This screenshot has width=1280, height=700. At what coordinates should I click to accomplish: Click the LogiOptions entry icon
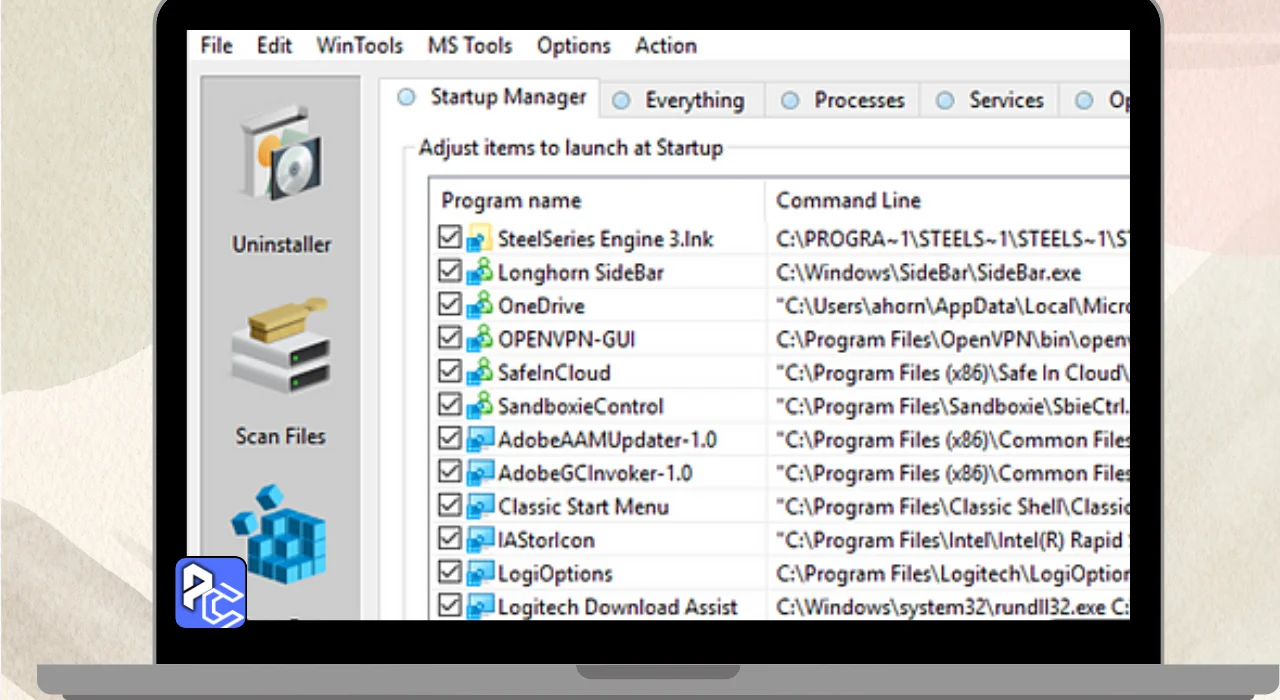pos(480,573)
